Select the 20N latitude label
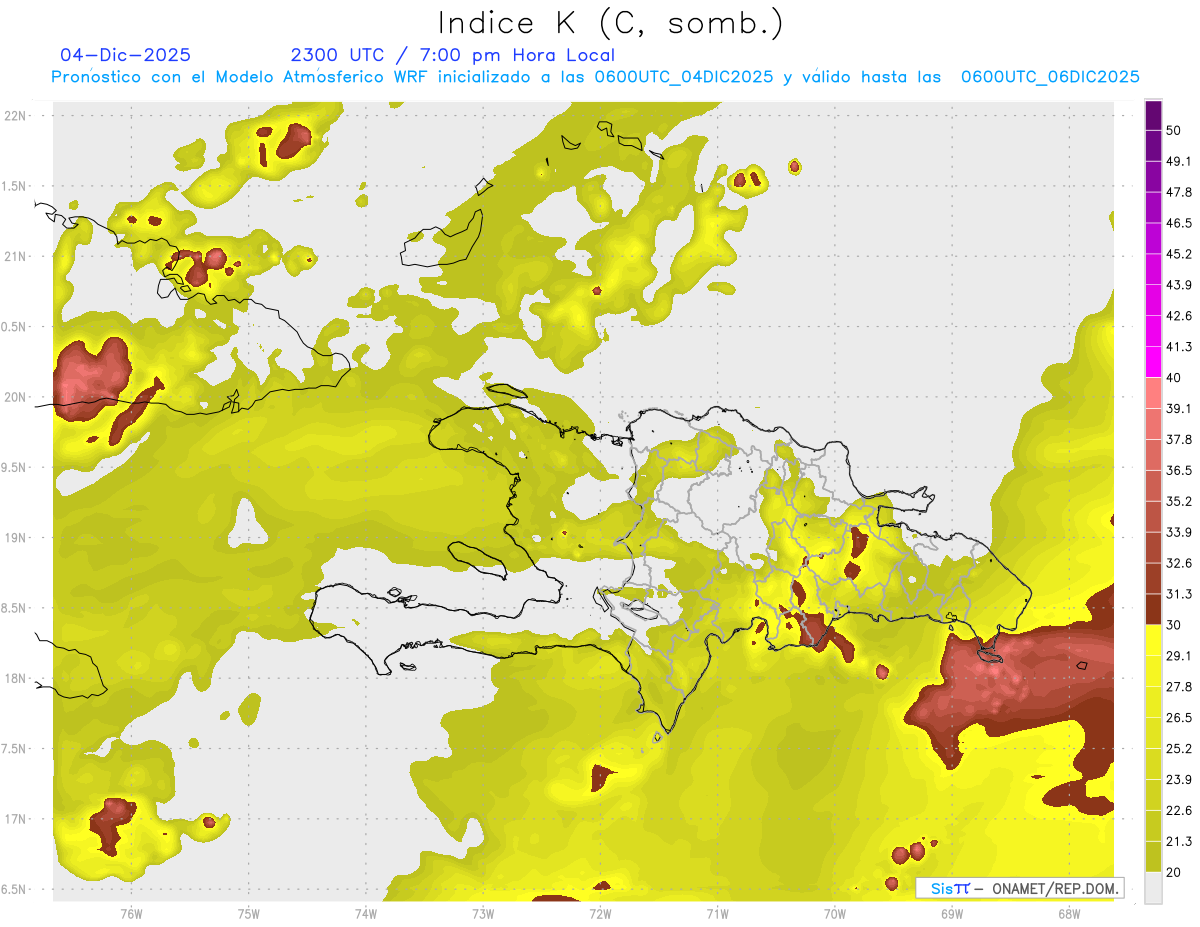The width and height of the screenshot is (1200, 927). 16,397
